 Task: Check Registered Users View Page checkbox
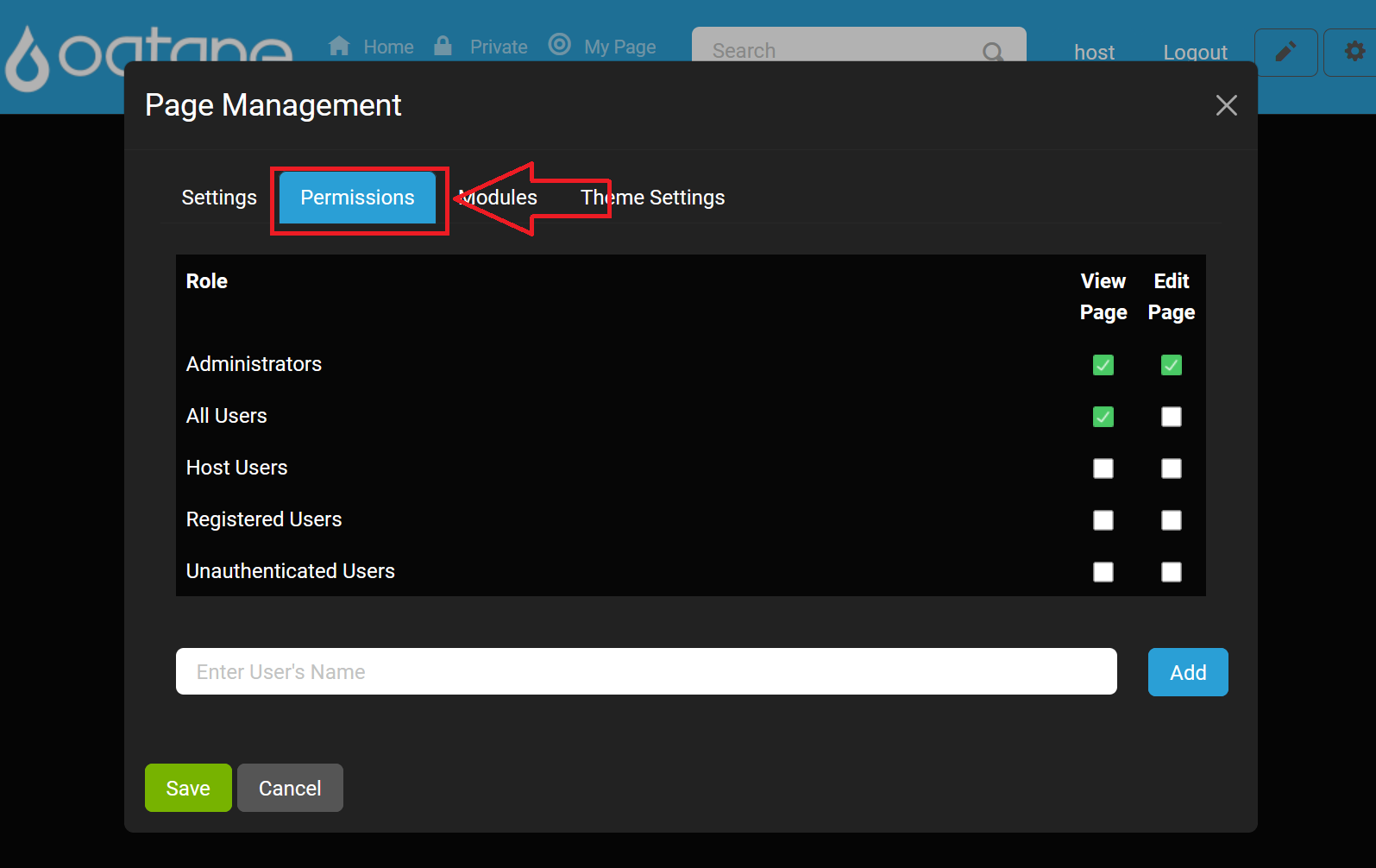[x=1103, y=520]
